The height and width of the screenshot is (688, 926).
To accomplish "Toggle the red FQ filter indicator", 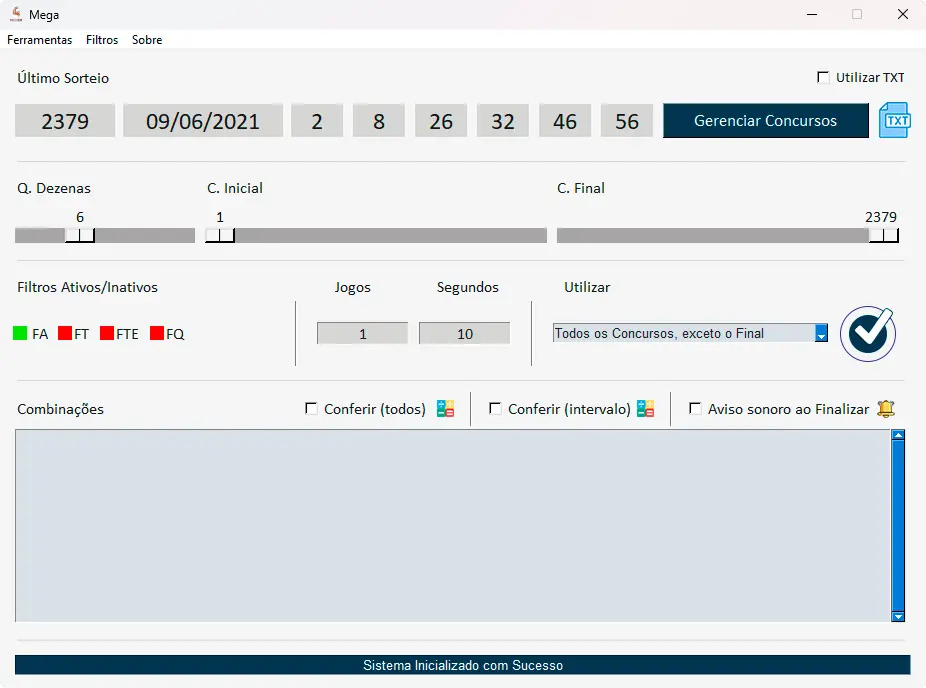I will 157,334.
